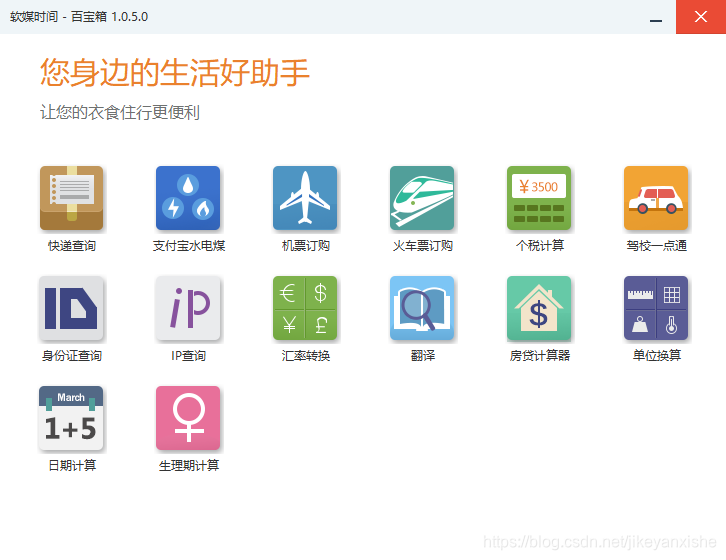Click the 快递查询 text label

[x=72, y=245]
